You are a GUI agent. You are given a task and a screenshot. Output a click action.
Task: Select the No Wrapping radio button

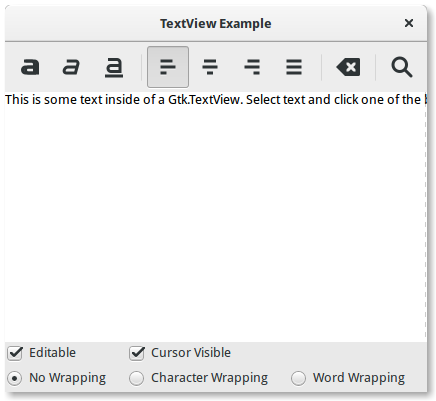click(x=15, y=378)
